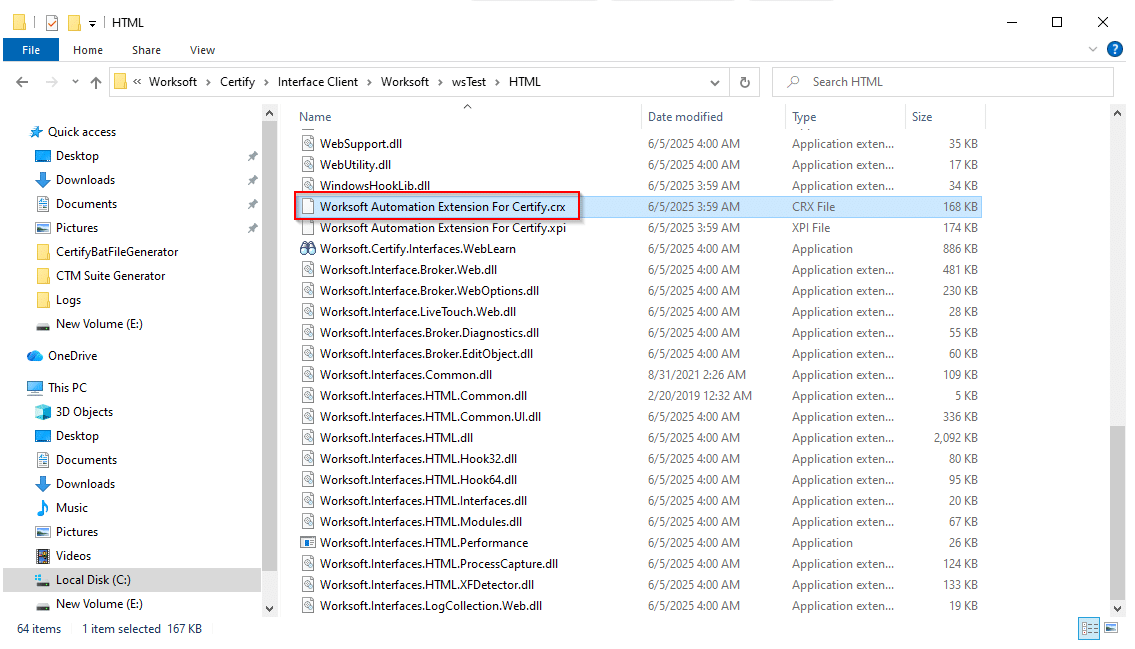
Task: Open the Help question mark icon
Action: point(1115,49)
